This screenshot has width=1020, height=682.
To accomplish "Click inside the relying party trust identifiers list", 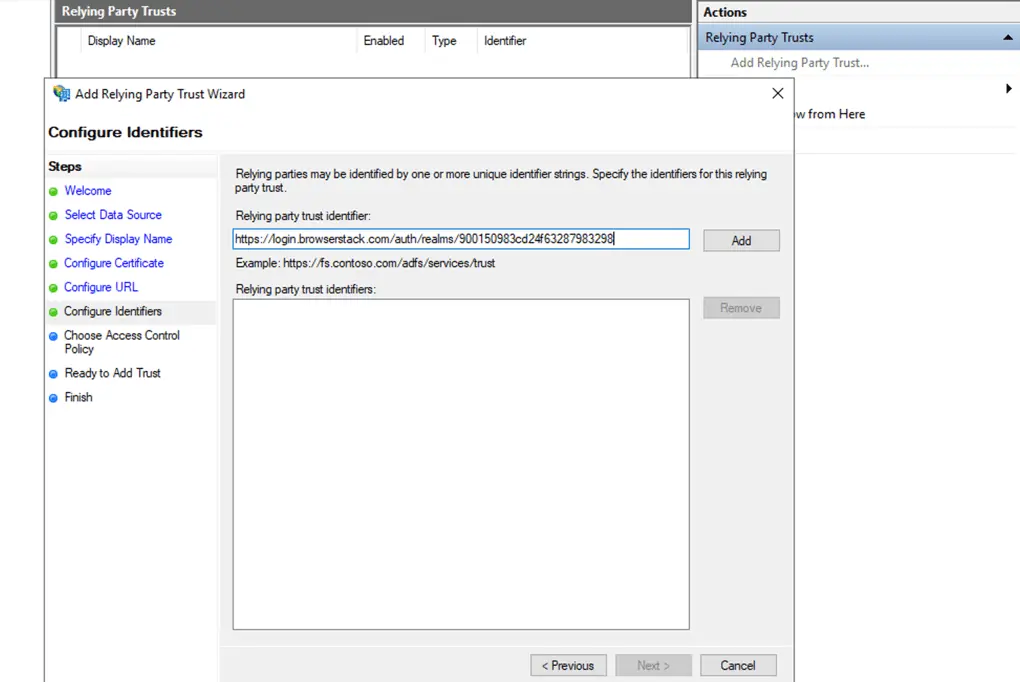I will [460, 463].
